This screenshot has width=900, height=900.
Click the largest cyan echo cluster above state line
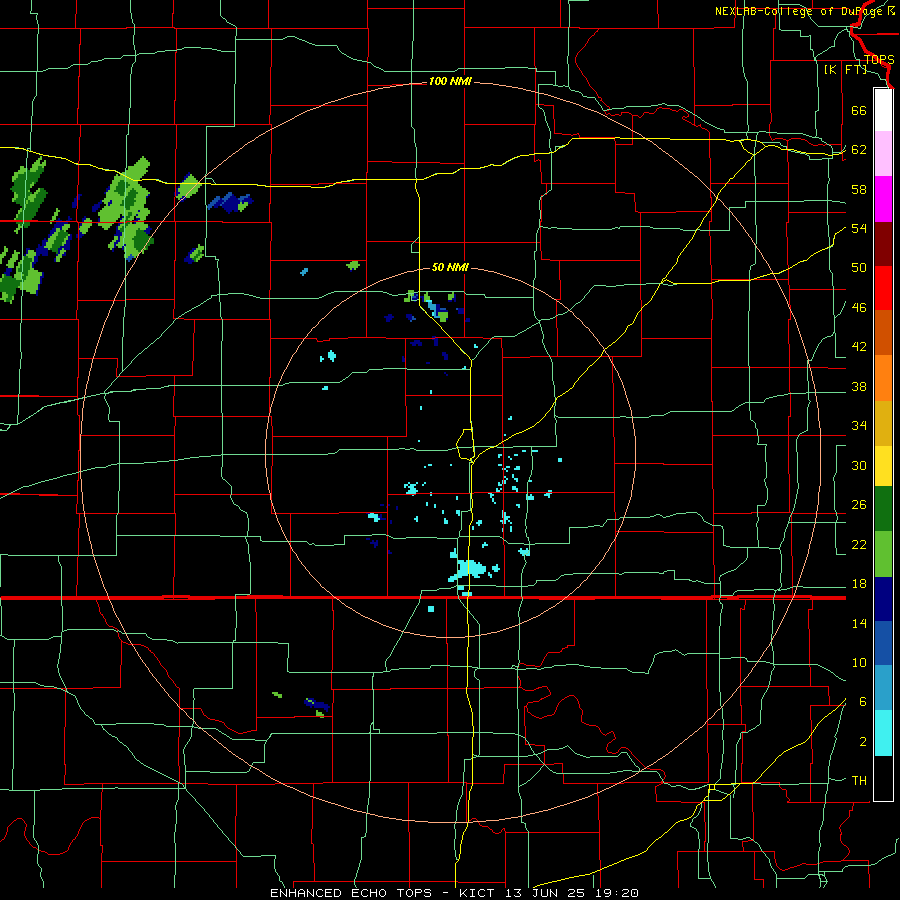pos(470,568)
